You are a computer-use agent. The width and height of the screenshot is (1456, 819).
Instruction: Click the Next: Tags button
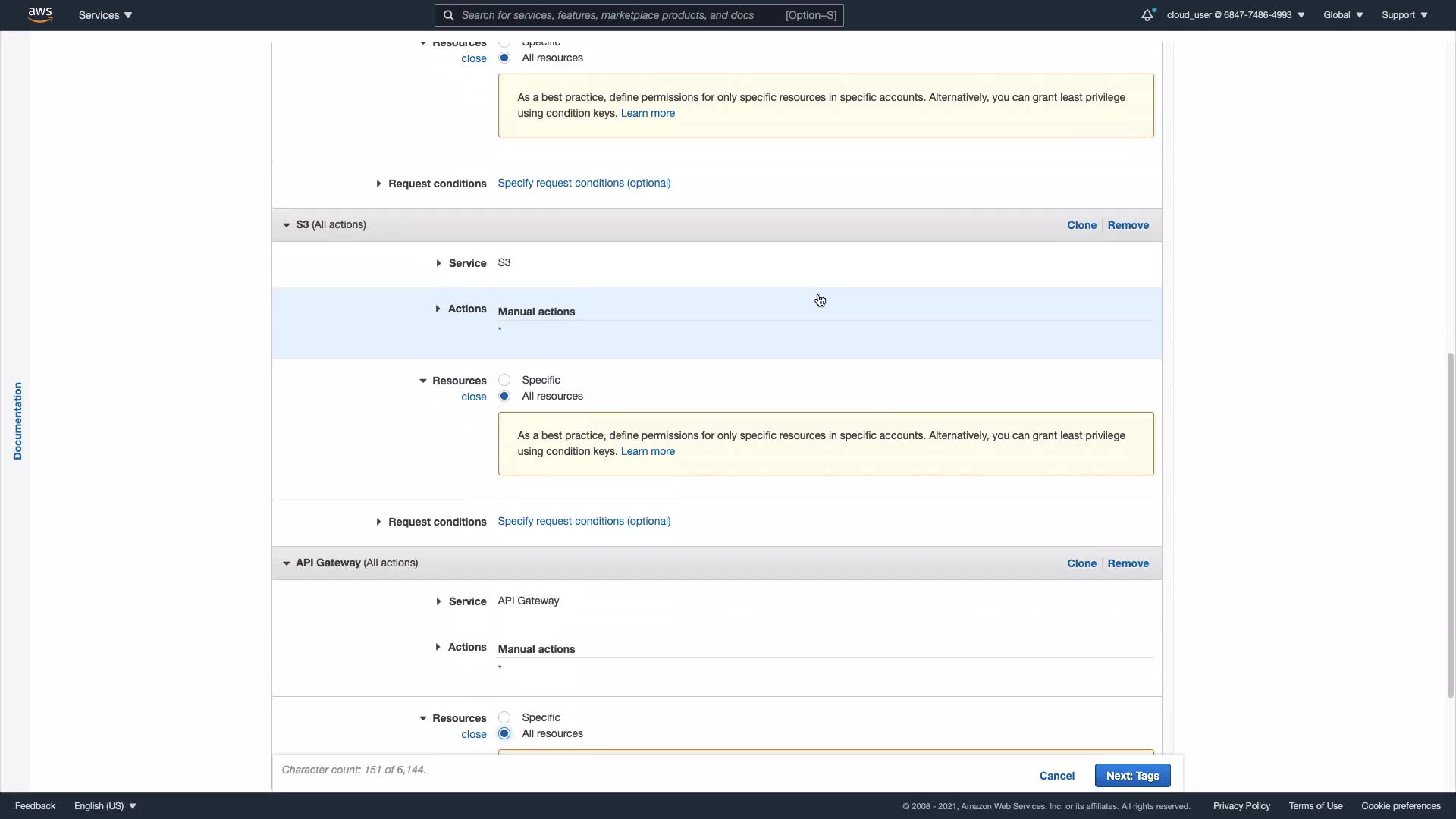[1132, 776]
